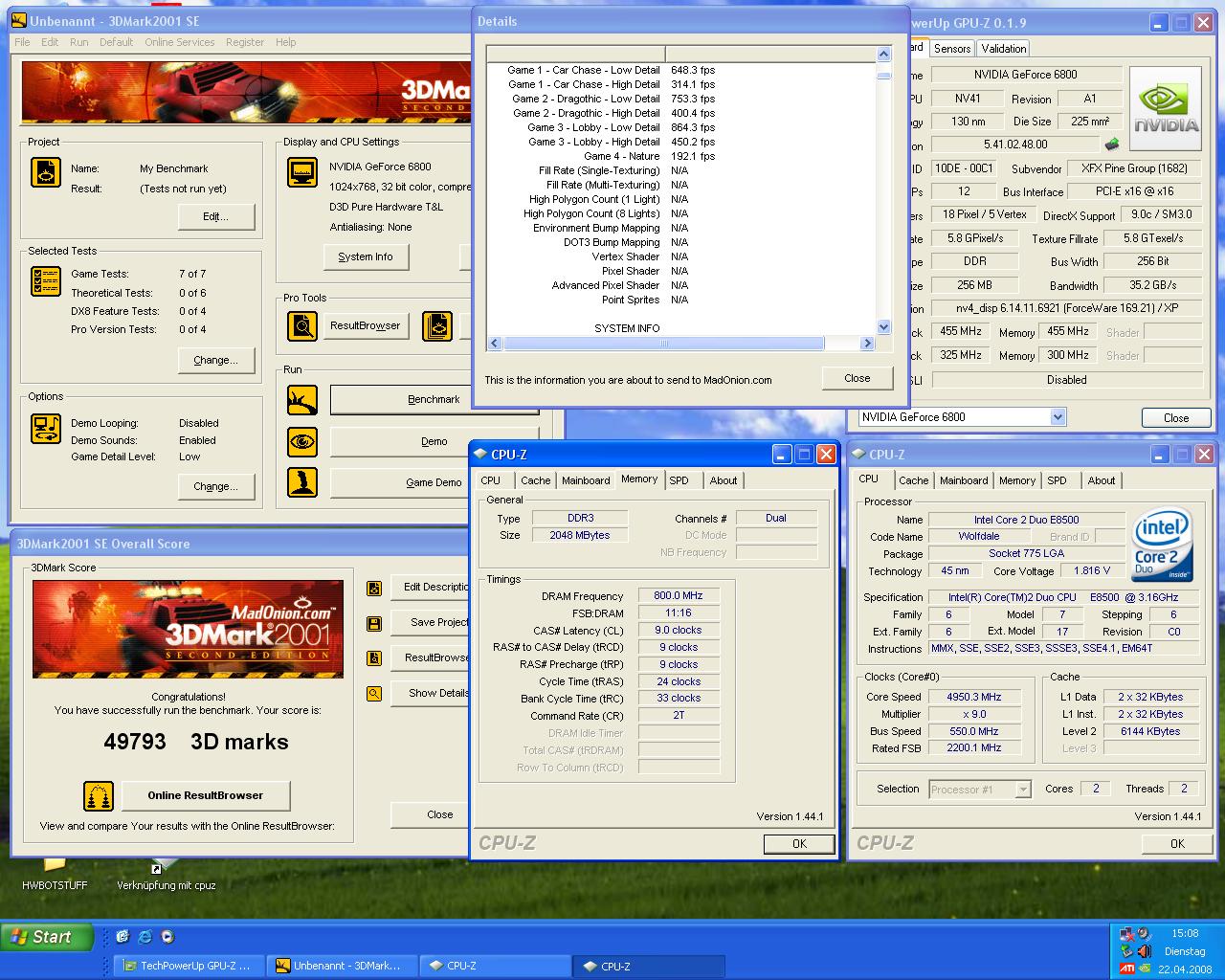This screenshot has width=1225, height=980.
Task: Click Change... under Options section
Action: (216, 486)
